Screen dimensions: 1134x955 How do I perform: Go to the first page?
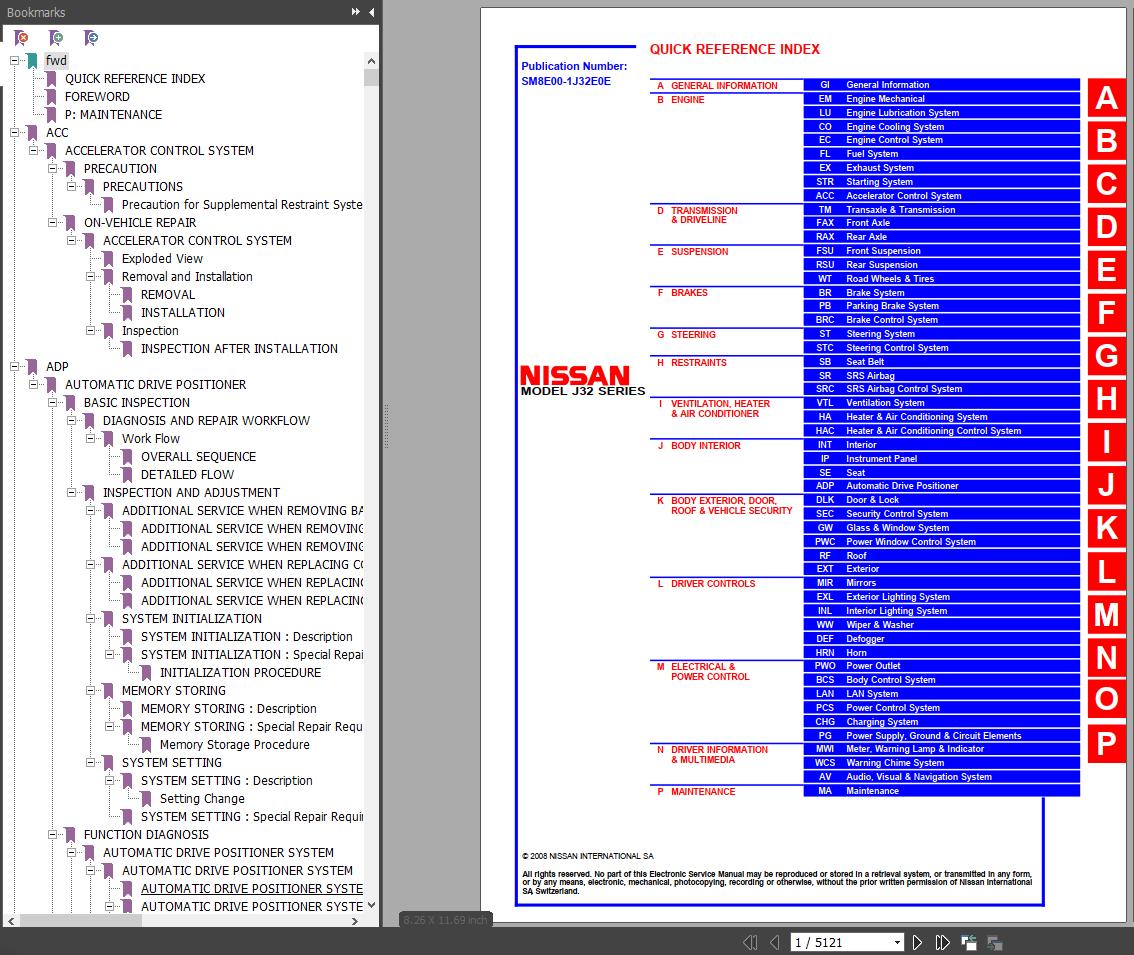(x=750, y=942)
